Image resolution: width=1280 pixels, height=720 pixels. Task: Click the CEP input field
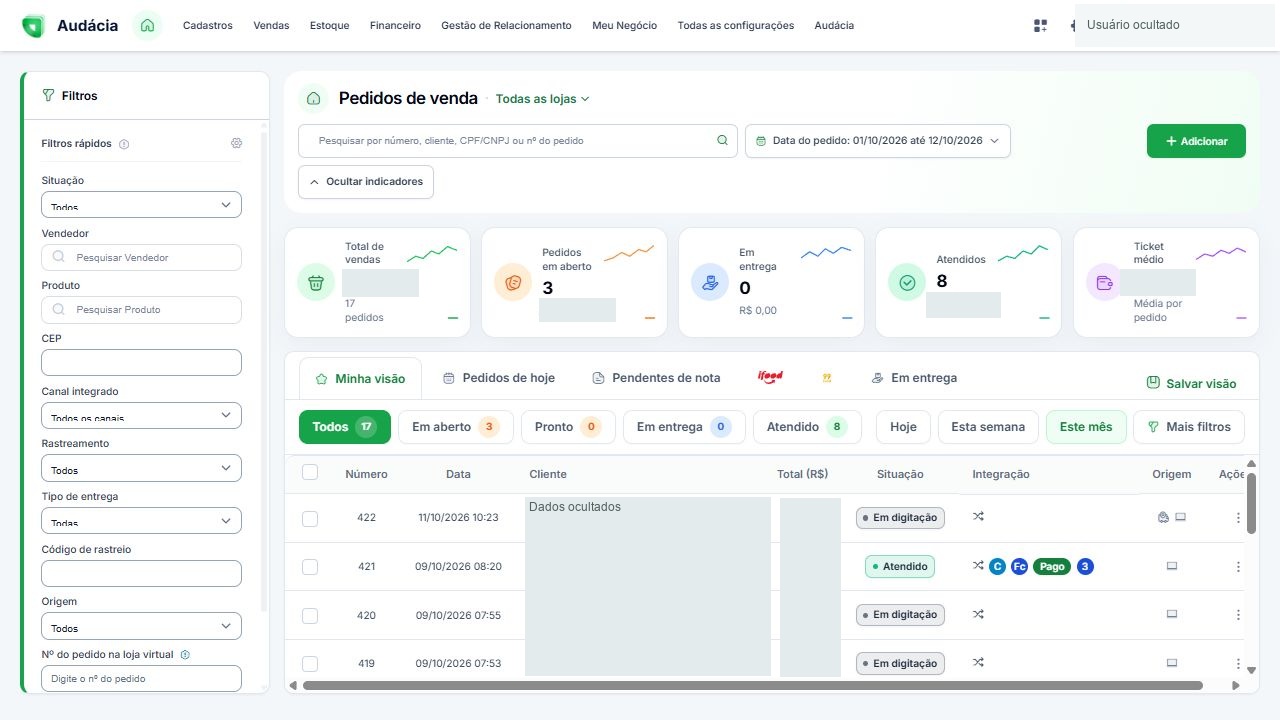(141, 362)
